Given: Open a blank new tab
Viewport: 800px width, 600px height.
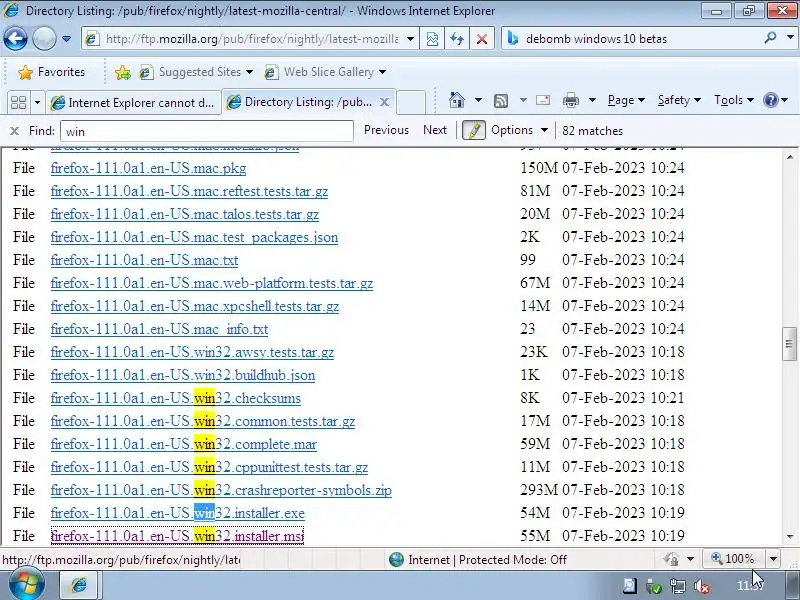Looking at the screenshot, I should [x=411, y=102].
